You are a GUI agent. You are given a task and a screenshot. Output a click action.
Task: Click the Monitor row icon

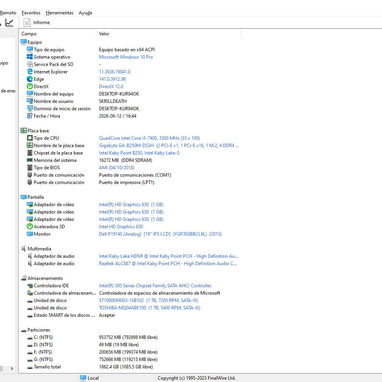30,234
